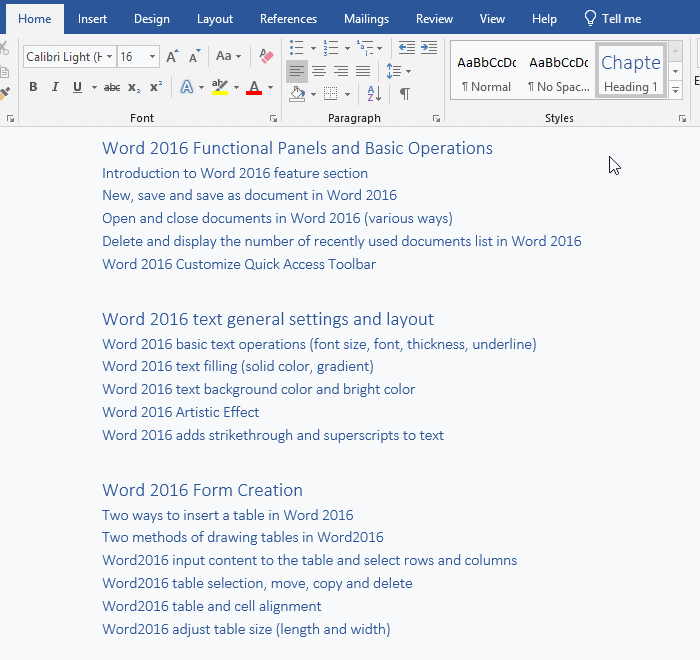Click the Tell me search box
Image resolution: width=700 pixels, height=660 pixels.
pos(612,19)
